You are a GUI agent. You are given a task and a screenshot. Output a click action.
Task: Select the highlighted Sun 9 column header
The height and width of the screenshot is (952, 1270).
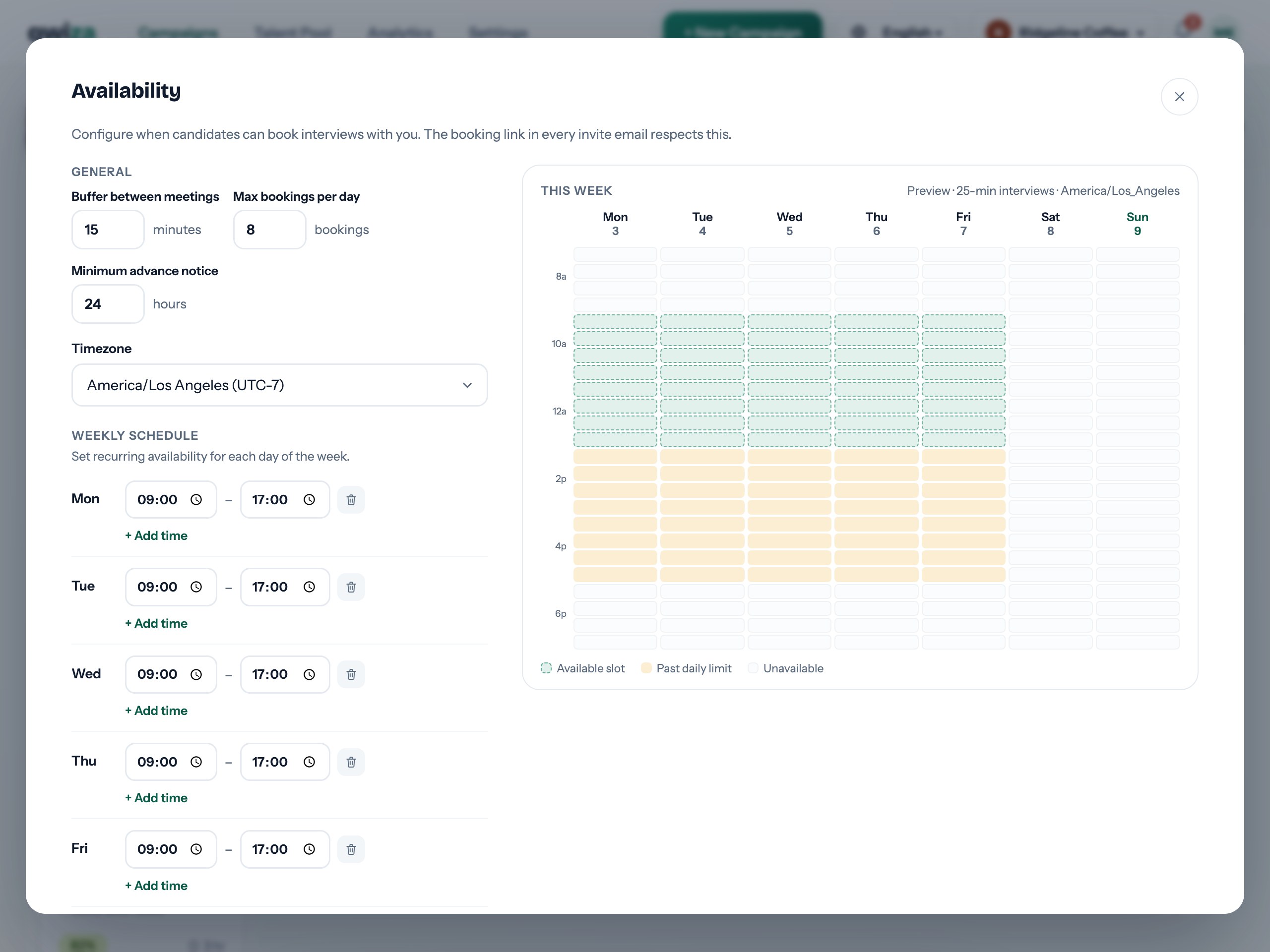(x=1138, y=224)
